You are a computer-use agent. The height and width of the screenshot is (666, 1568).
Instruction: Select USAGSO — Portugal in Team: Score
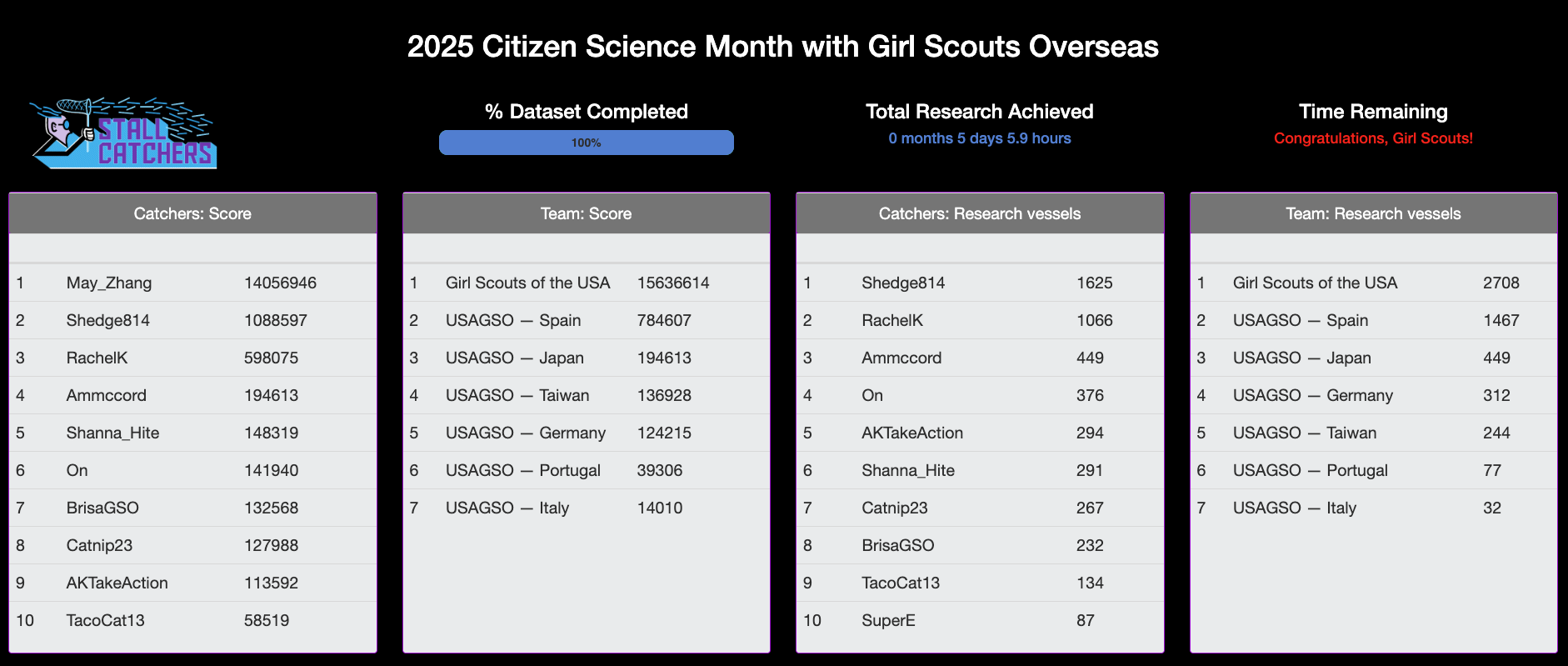coord(523,470)
